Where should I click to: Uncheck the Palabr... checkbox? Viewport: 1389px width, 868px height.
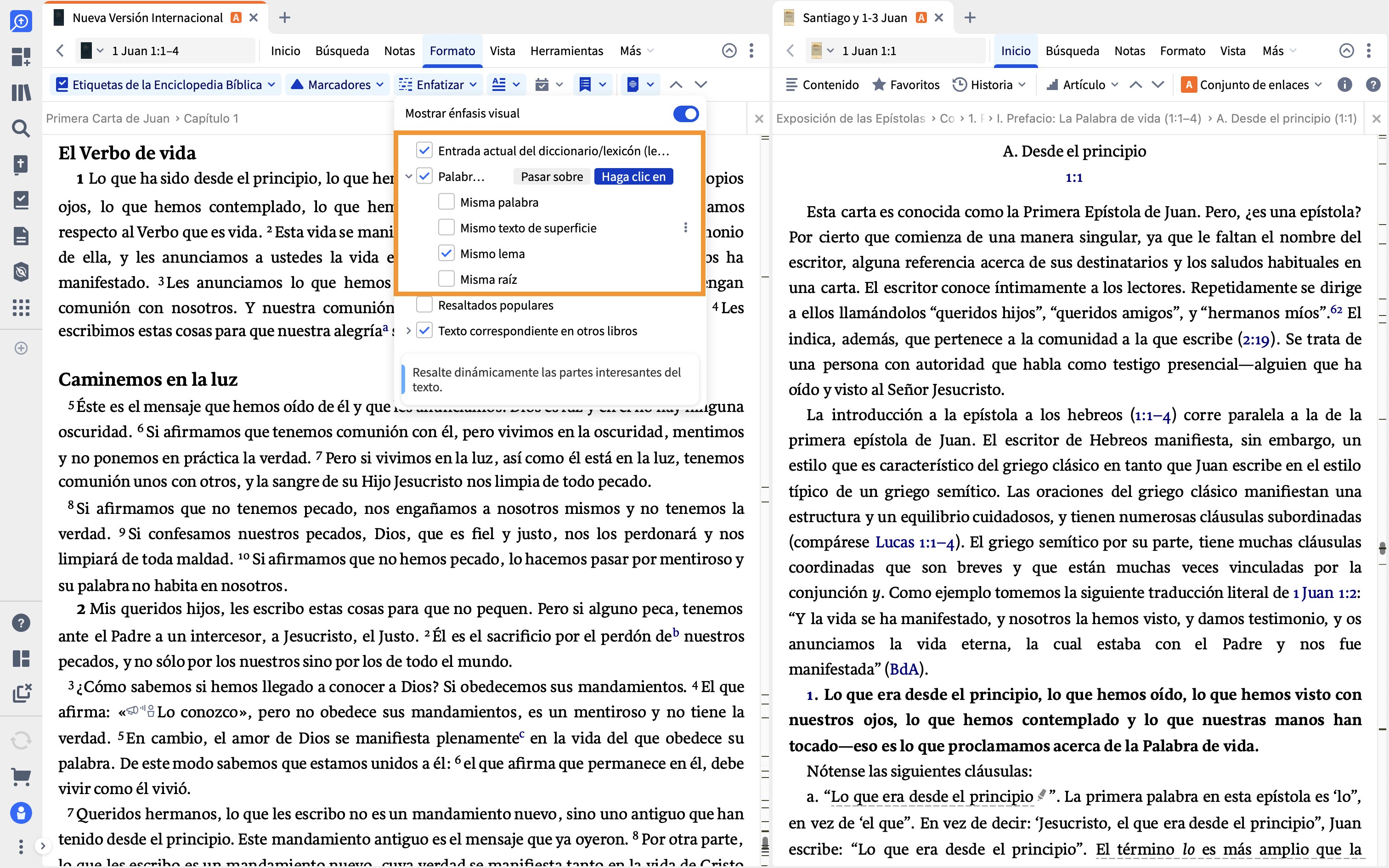coord(424,176)
